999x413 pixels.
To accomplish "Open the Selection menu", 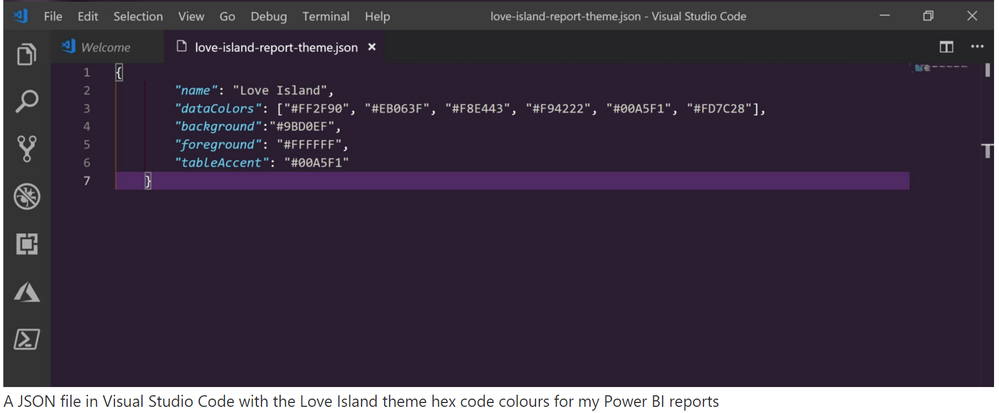I will 138,17.
